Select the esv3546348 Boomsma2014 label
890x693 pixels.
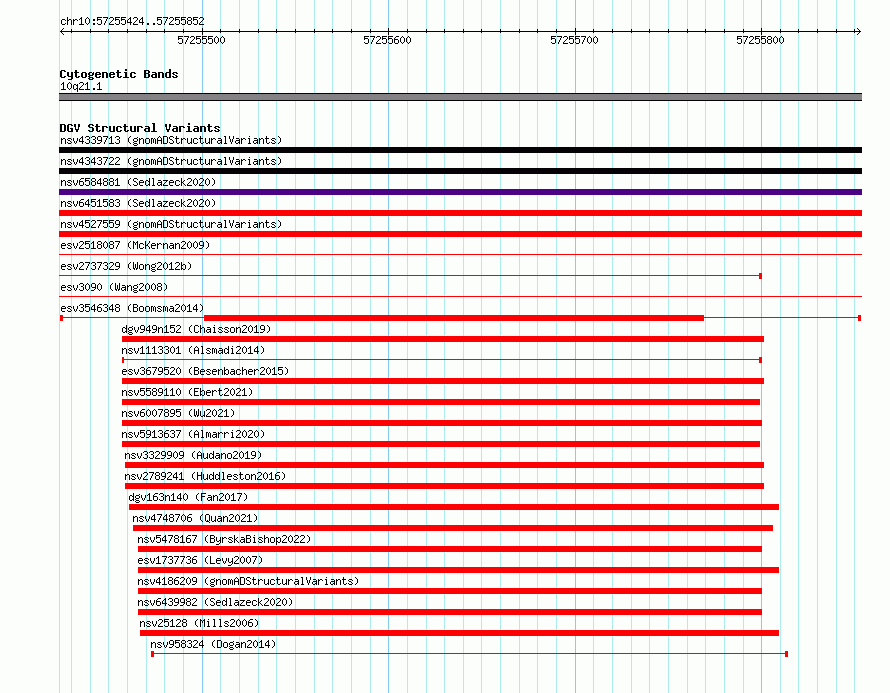132,308
